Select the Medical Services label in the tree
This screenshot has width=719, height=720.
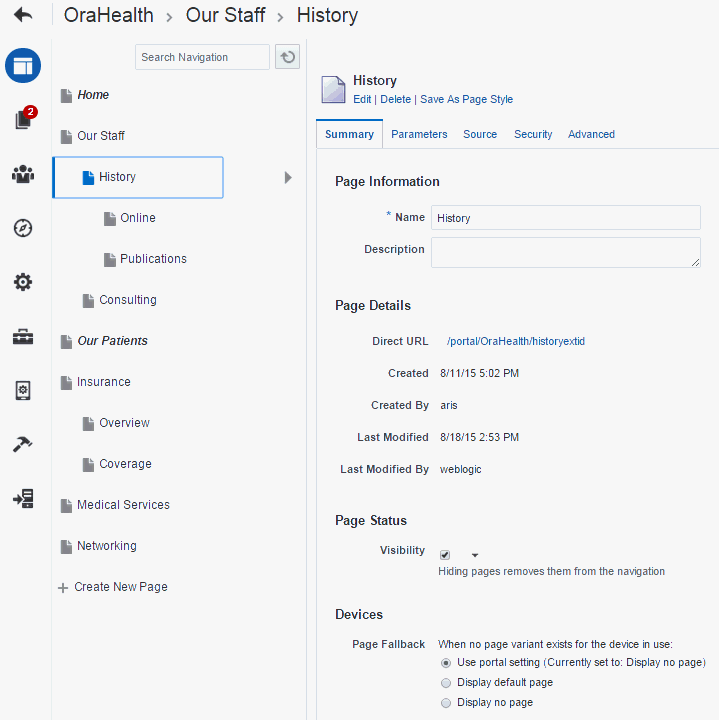pyautogui.click(x=123, y=505)
